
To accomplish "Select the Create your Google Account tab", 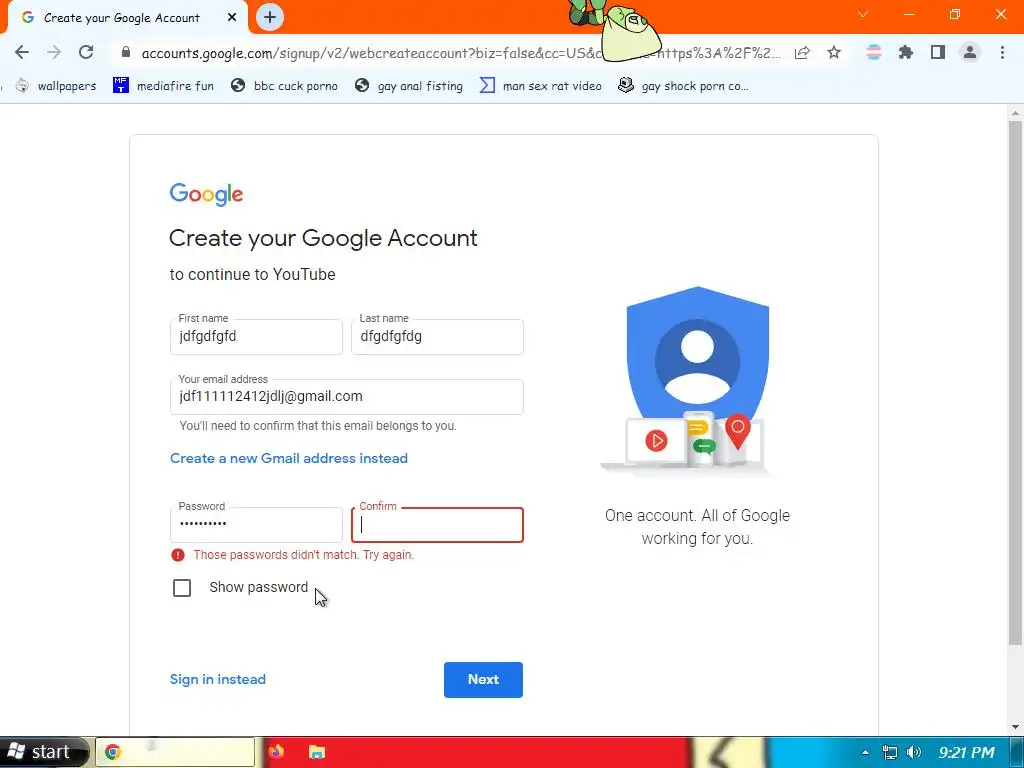I will [122, 18].
